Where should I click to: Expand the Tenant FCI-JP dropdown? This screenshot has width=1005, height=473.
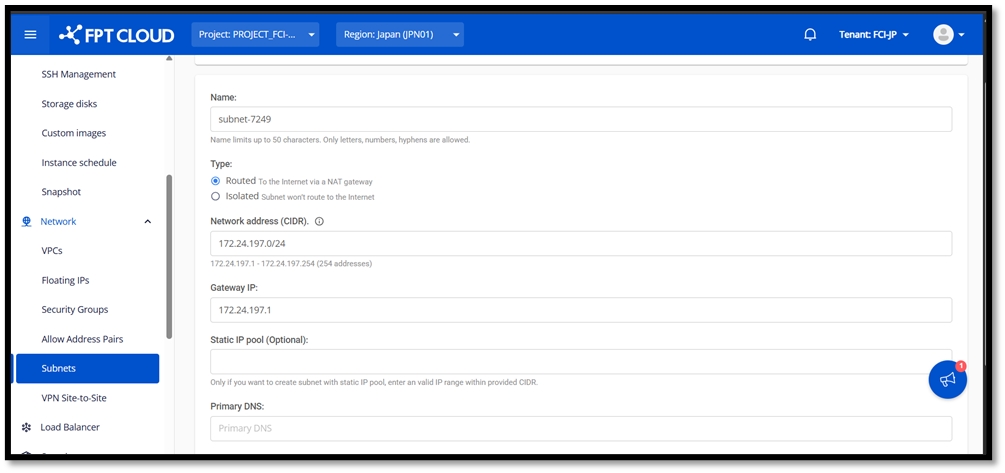873,35
